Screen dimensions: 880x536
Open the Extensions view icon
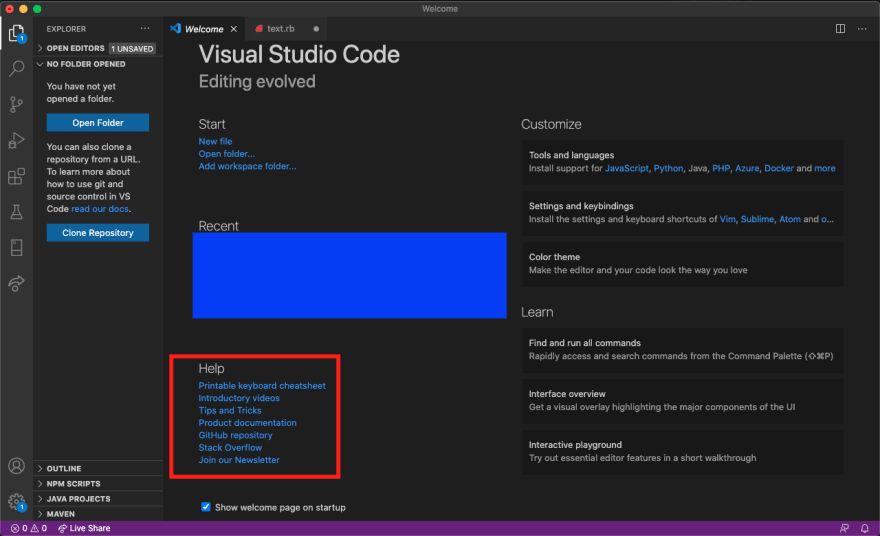coord(17,176)
